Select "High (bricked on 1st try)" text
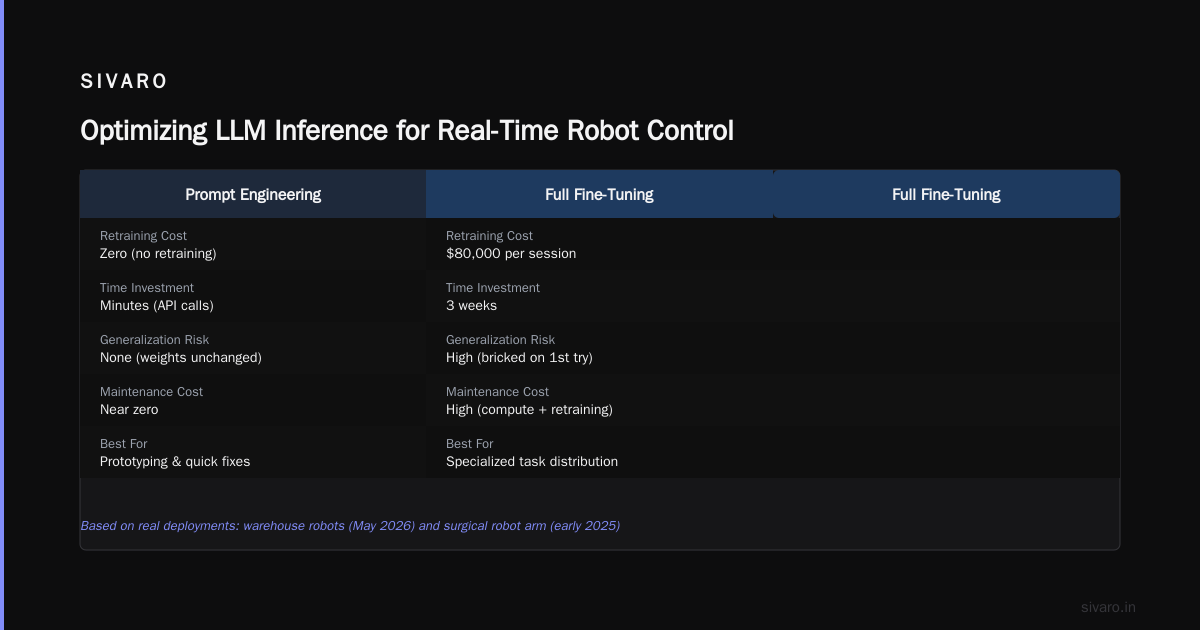Viewport: 1200px width, 630px height. pos(519,358)
